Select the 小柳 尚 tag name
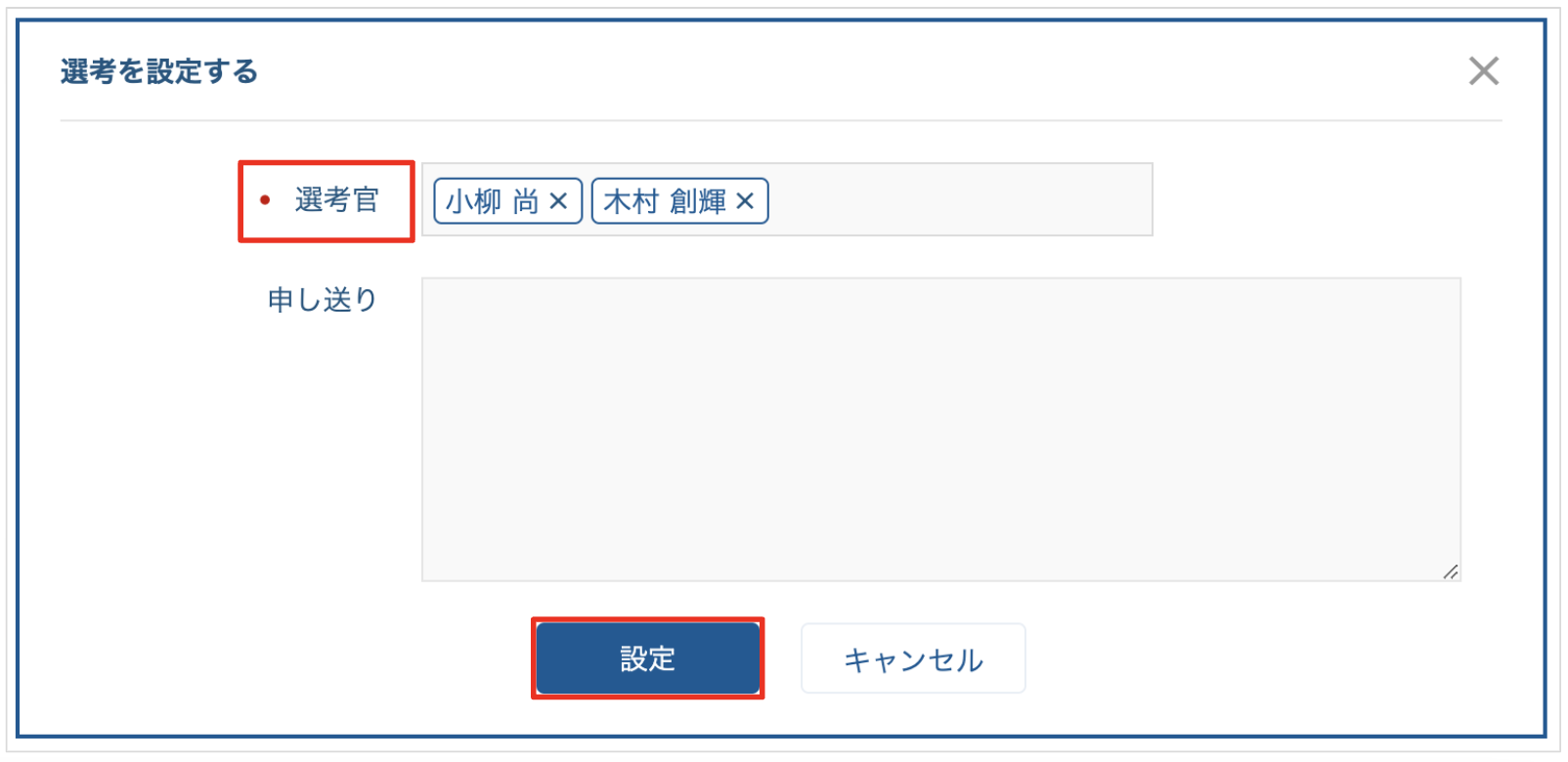 (492, 201)
